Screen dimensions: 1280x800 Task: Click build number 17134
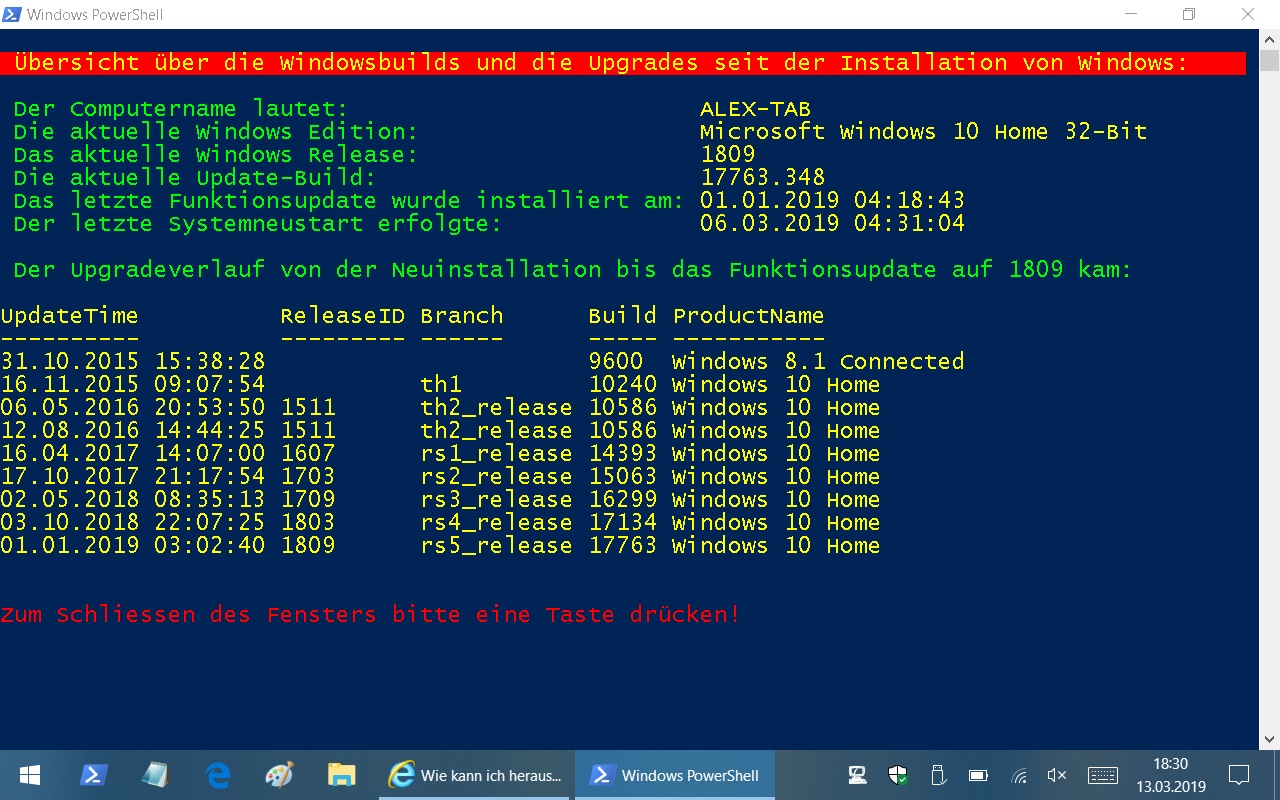click(x=622, y=523)
